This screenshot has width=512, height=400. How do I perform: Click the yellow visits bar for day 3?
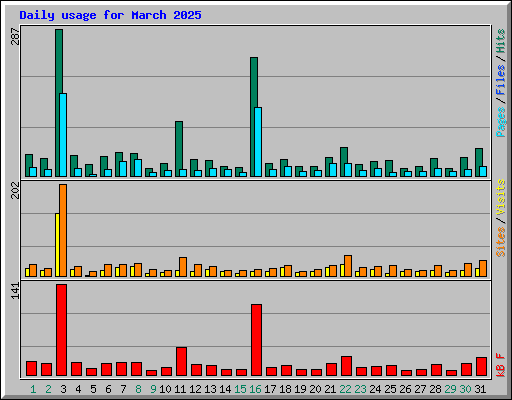pyautogui.click(x=57, y=245)
